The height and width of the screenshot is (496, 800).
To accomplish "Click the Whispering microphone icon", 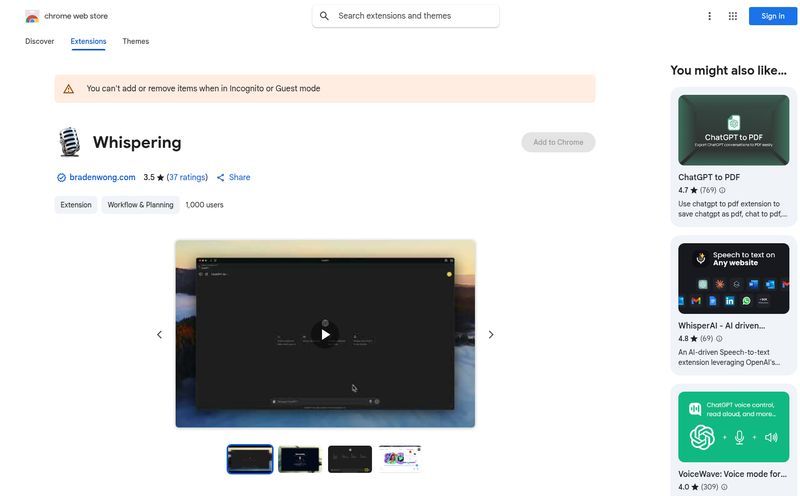I will tap(69, 142).
